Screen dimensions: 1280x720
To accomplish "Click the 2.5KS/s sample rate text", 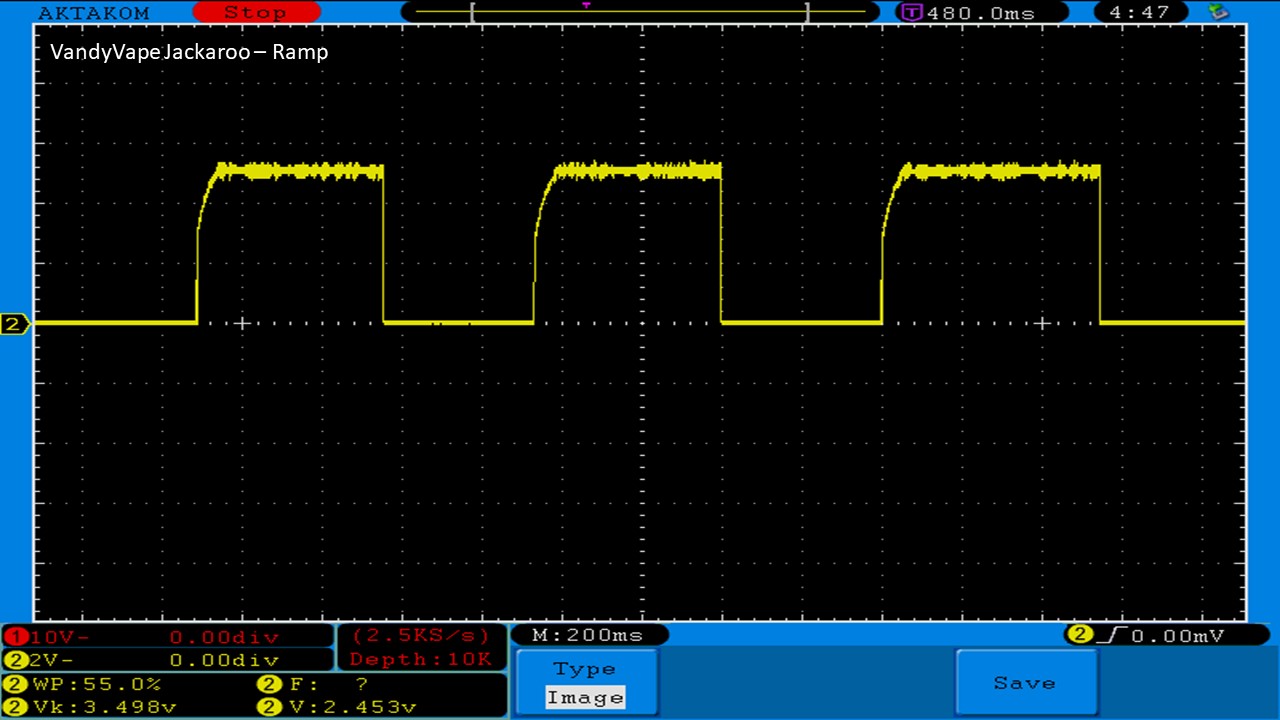I will [421, 636].
